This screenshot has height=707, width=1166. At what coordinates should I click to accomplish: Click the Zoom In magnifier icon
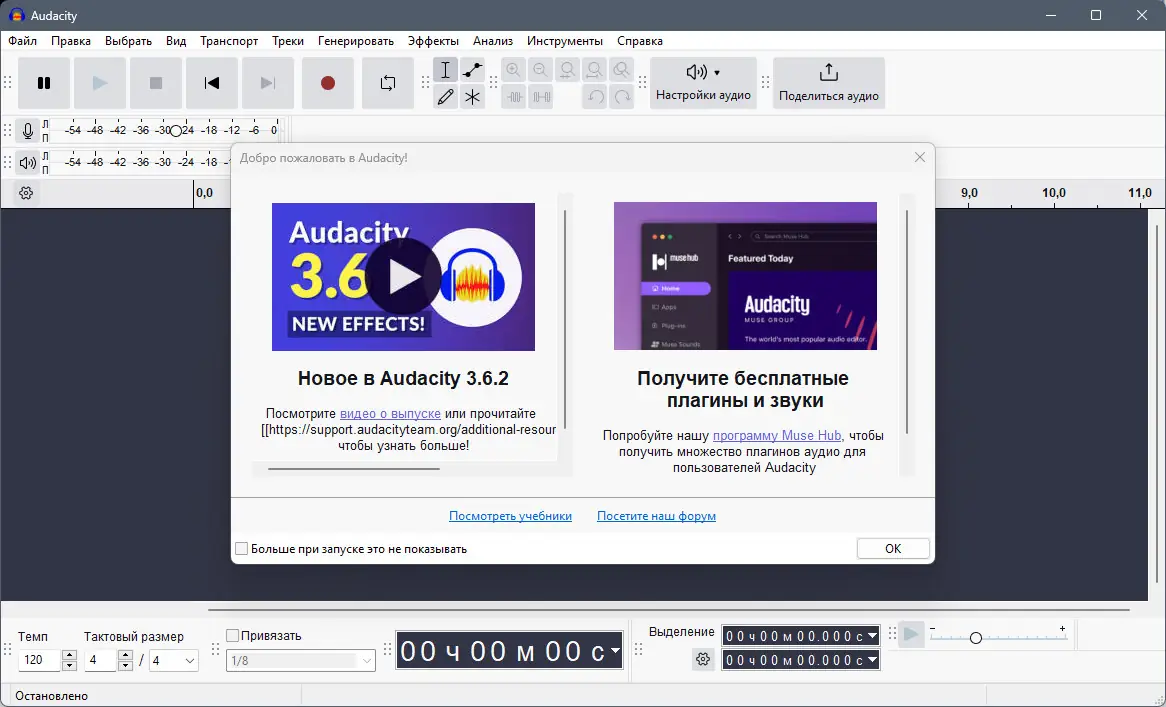(513, 69)
